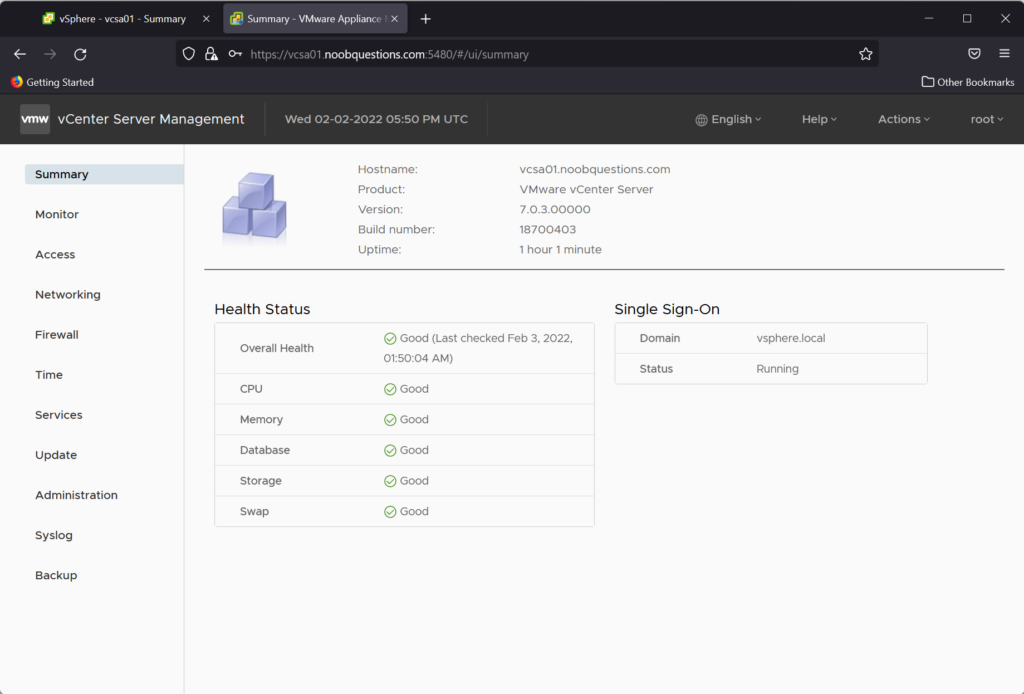Expand the Help dropdown menu
The width and height of the screenshot is (1024, 694).
819,119
